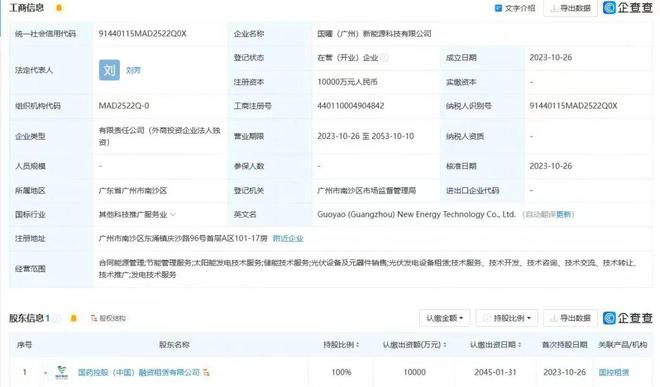
Task: Select the 经营范围 business scope text
Action: point(368,269)
